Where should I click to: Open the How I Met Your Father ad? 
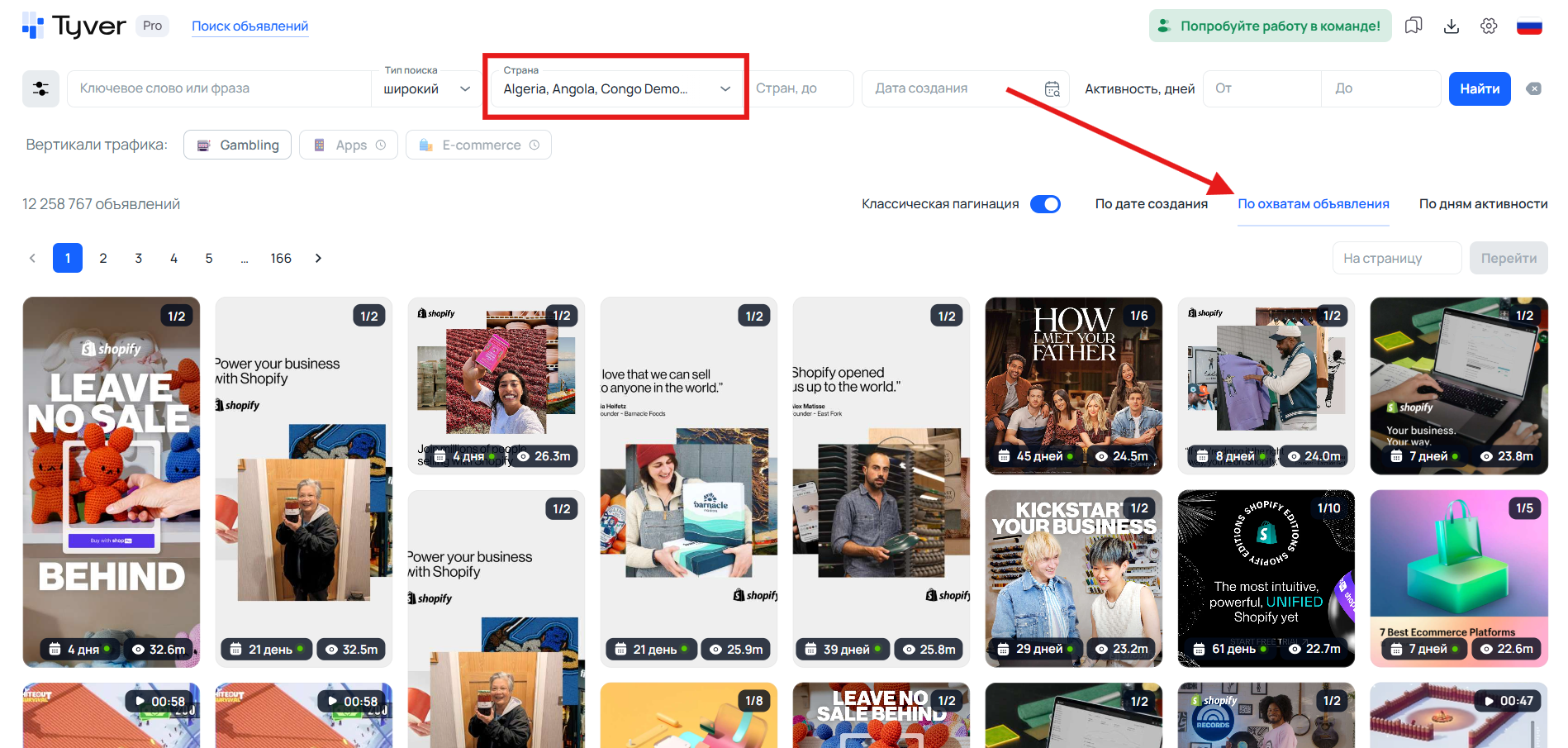click(x=1073, y=385)
